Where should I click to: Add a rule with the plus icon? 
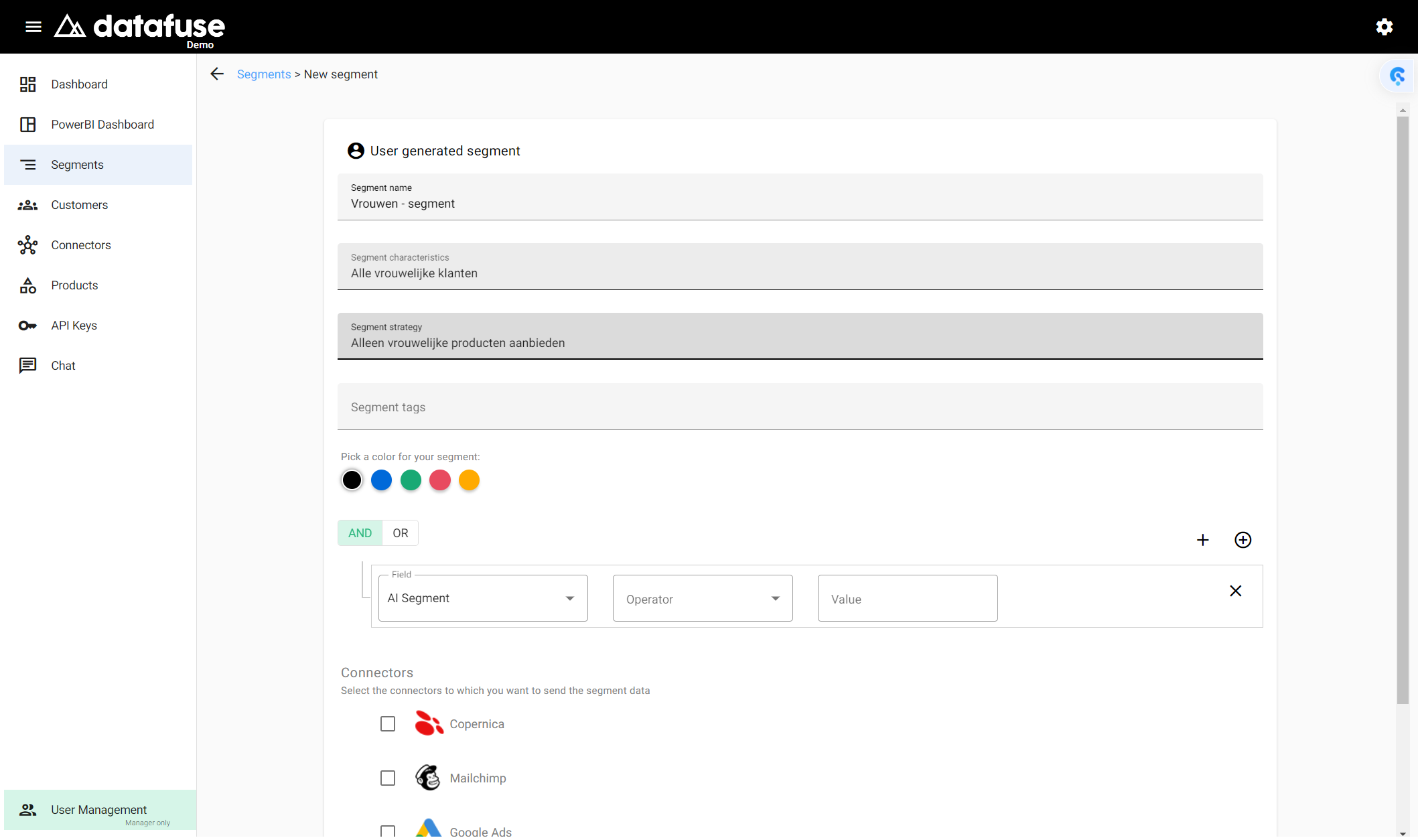tap(1203, 540)
